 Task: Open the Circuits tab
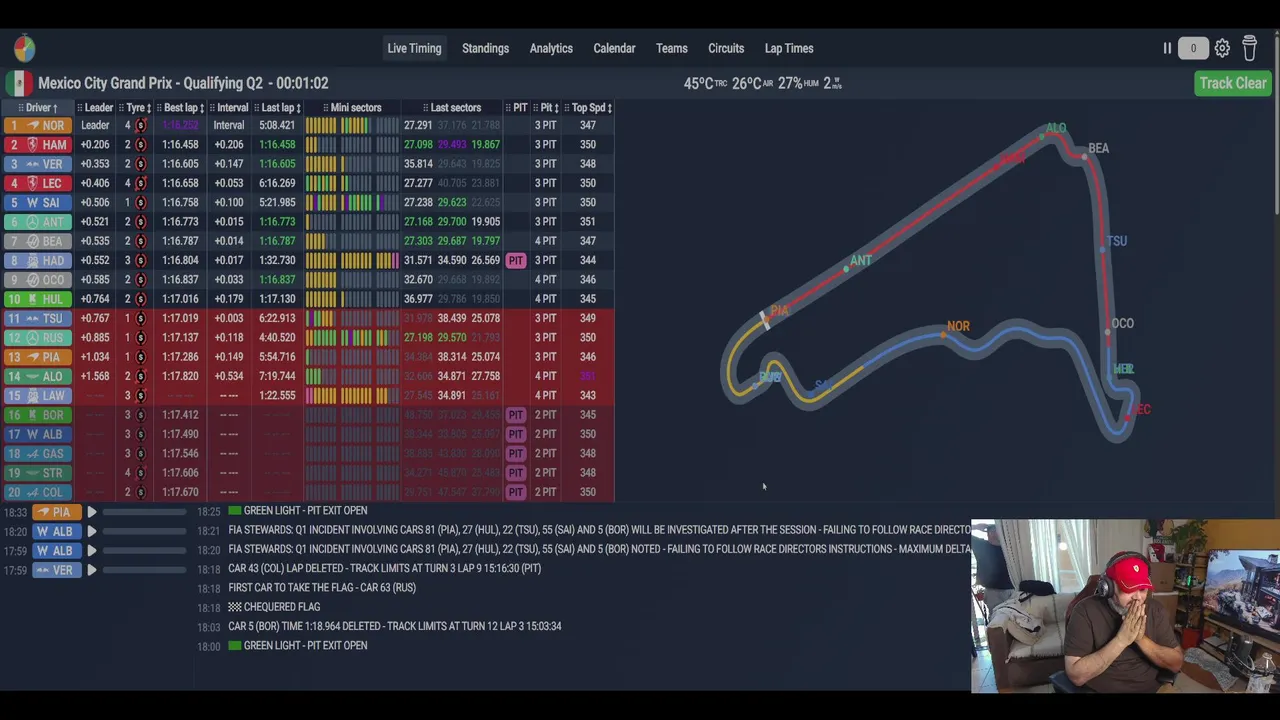click(x=726, y=48)
